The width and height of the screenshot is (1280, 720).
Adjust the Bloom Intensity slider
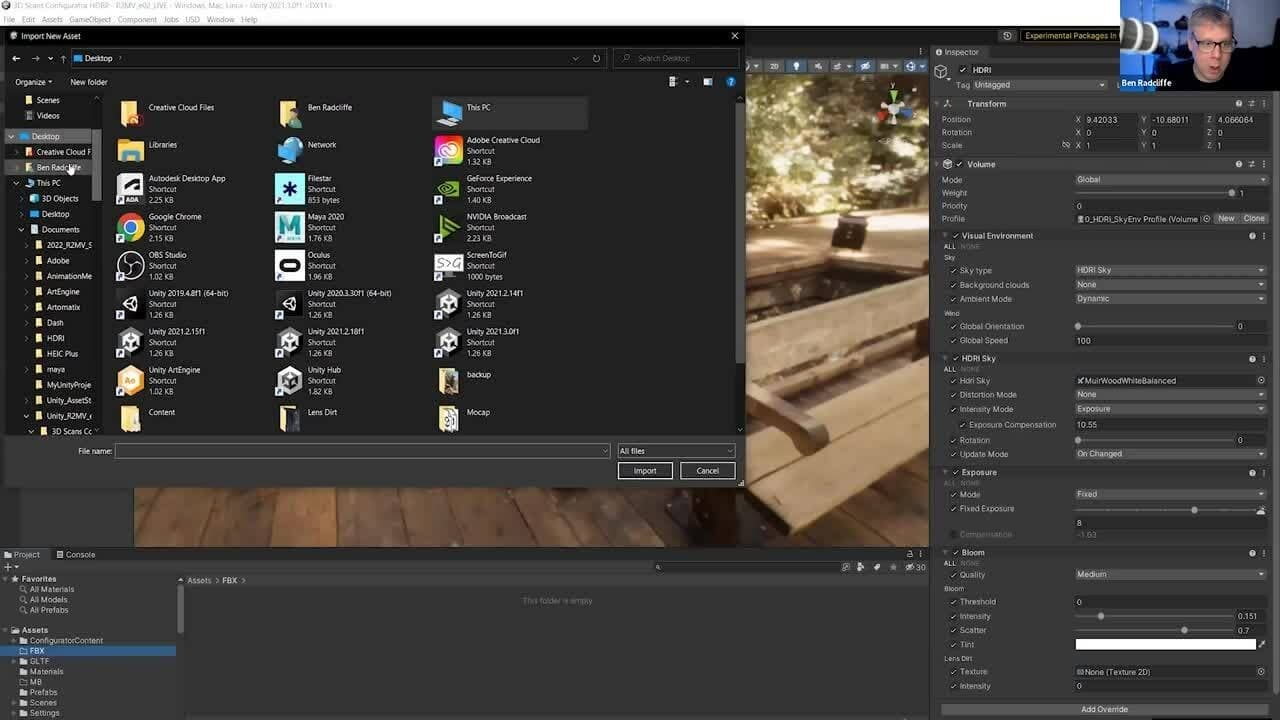pyautogui.click(x=1154, y=616)
